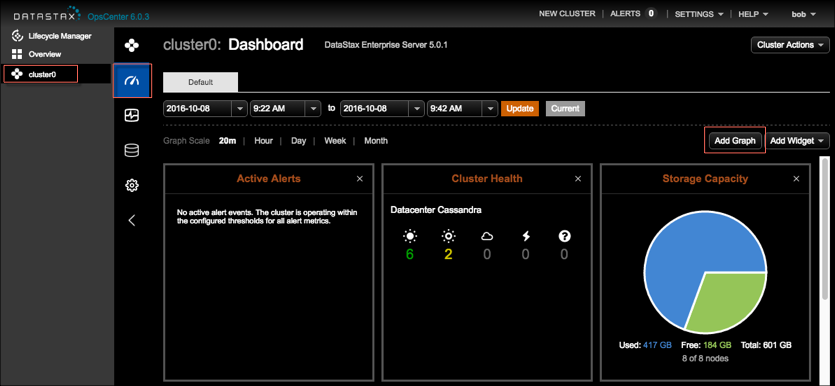Set graph scale to 20m
Viewport: 835px width, 386px height.
227,141
